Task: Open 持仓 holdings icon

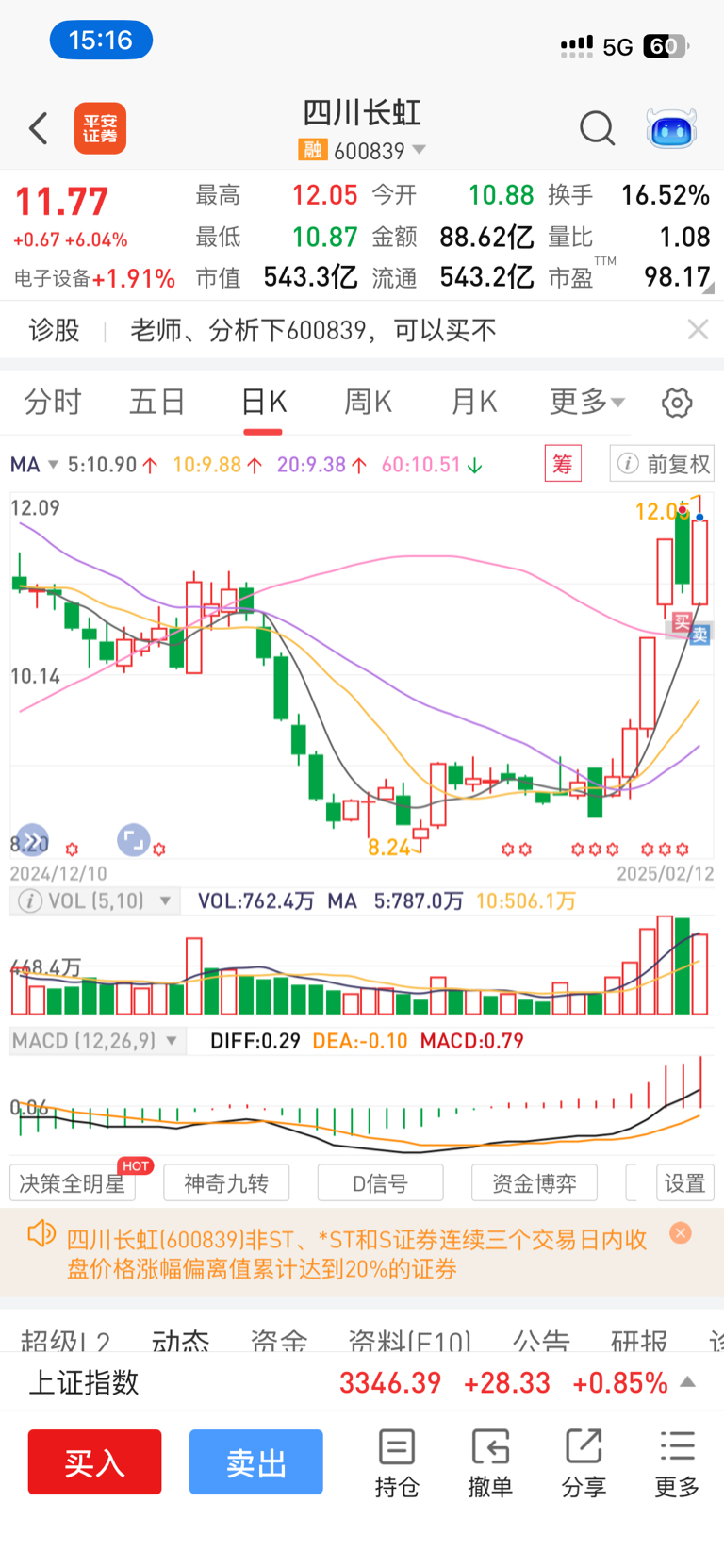Action: 397,1463
